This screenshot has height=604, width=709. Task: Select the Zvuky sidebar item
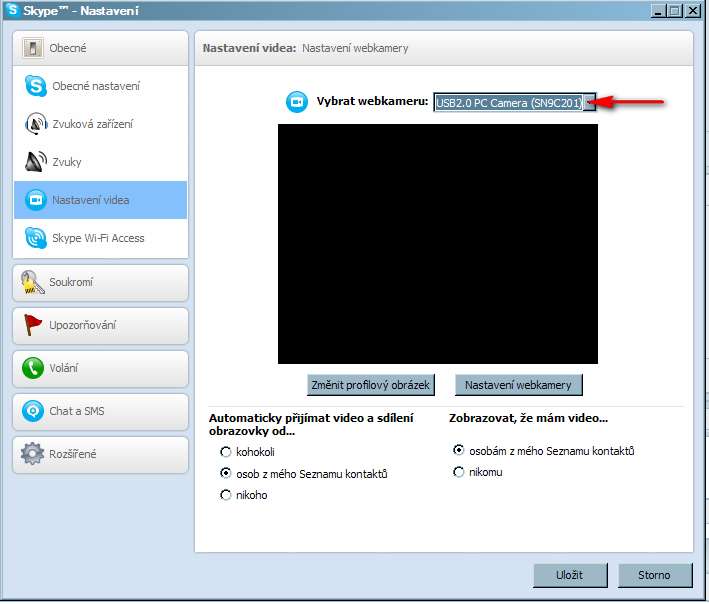[100, 162]
